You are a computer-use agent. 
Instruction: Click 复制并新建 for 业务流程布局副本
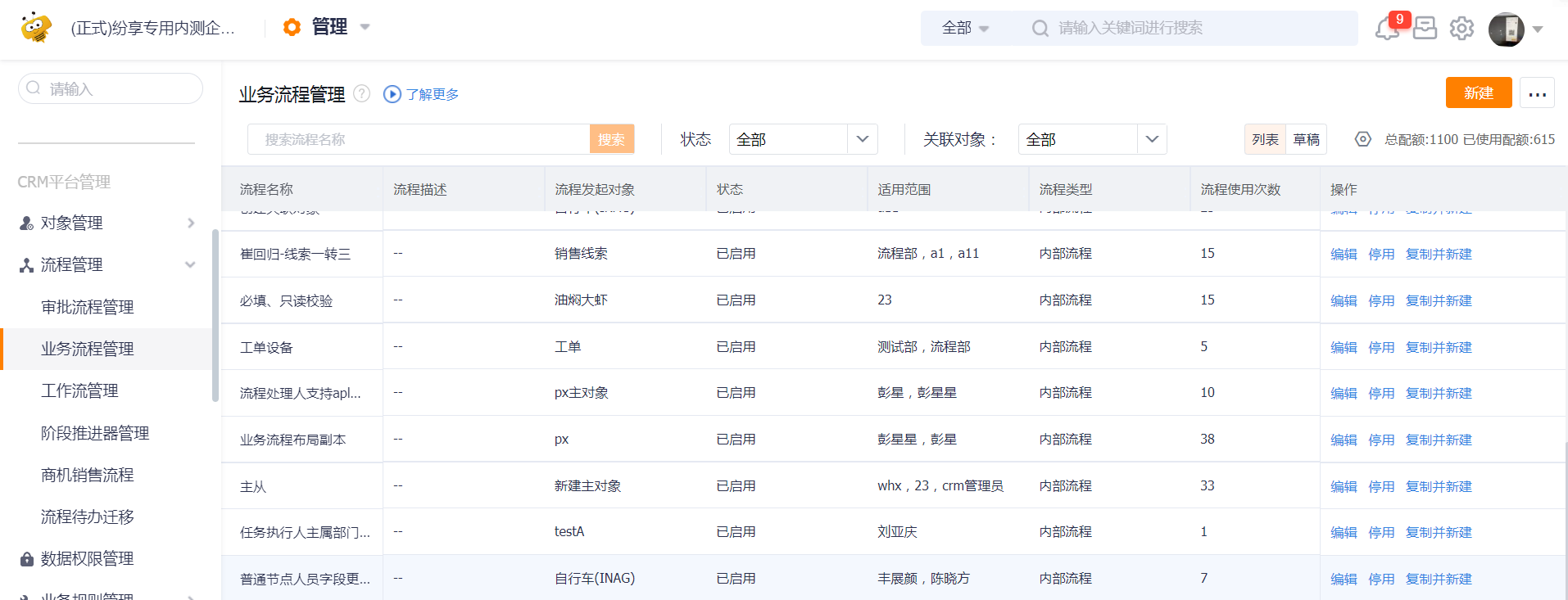point(1439,440)
